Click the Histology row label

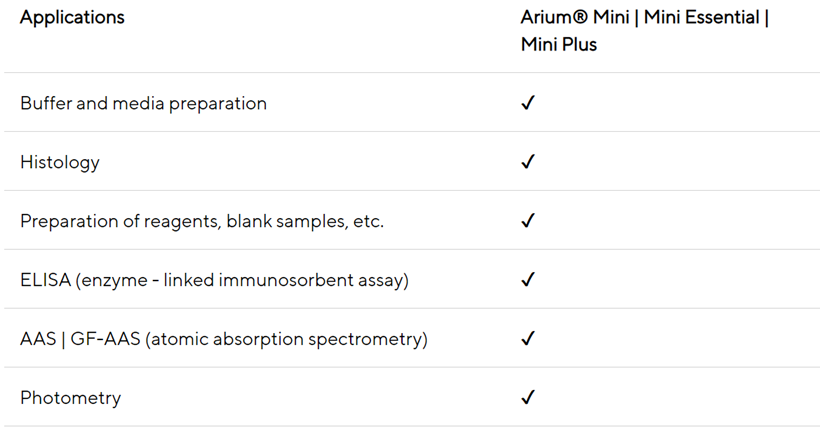point(60,162)
